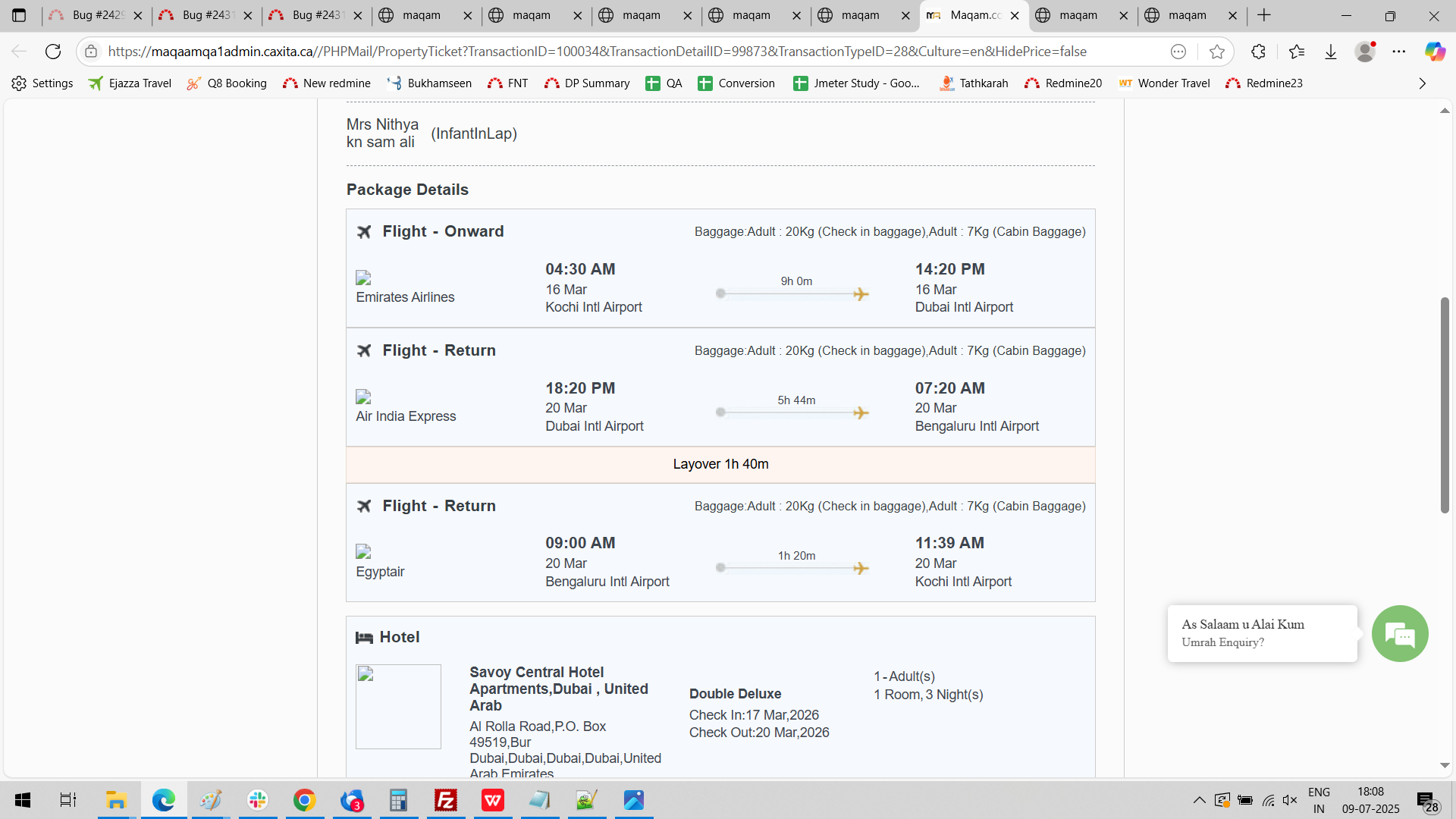1456x819 pixels.
Task: Click the Umrah Enquiry chat greeting bubble
Action: (x=1262, y=633)
